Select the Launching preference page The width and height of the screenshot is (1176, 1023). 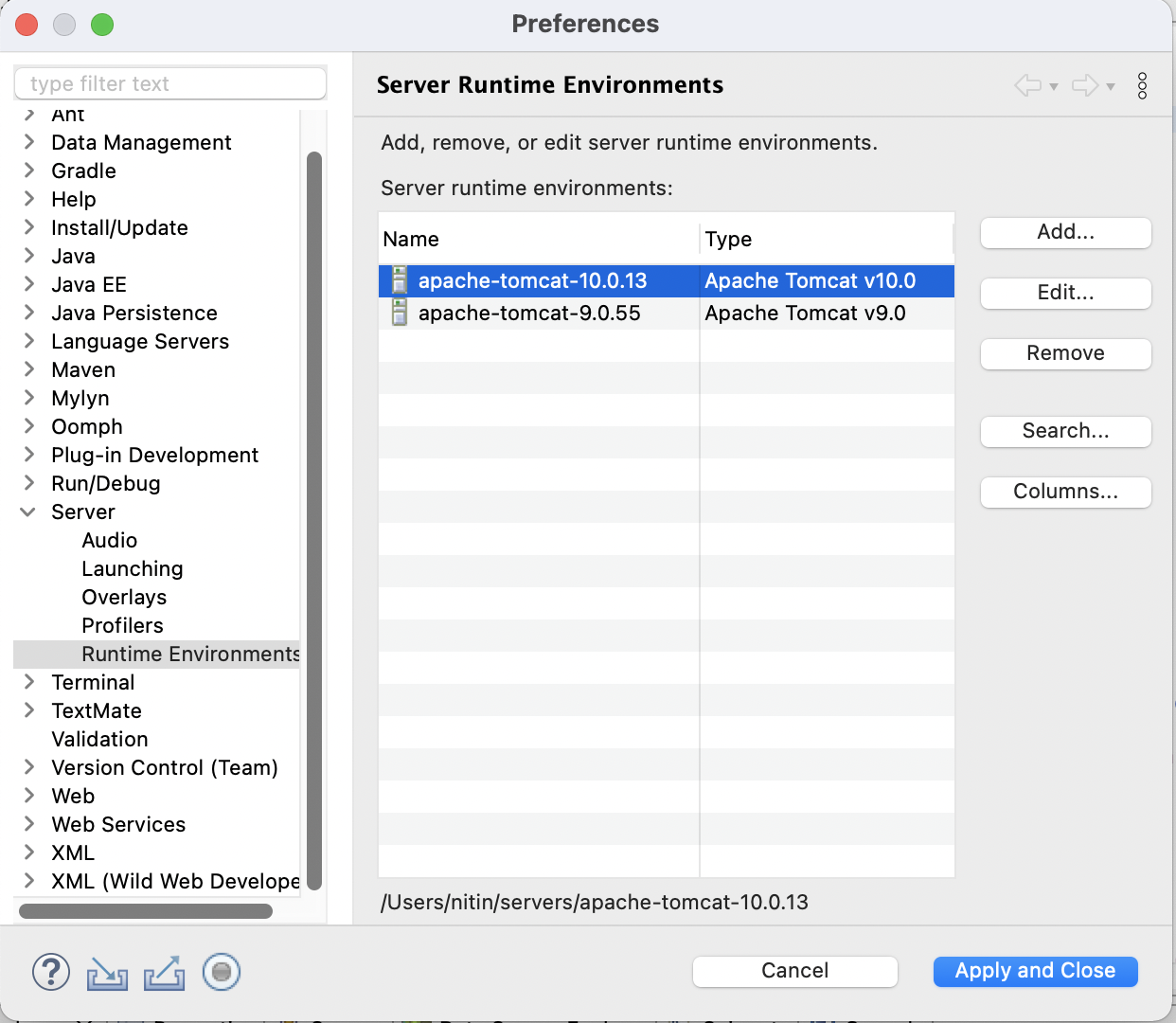[x=133, y=568]
